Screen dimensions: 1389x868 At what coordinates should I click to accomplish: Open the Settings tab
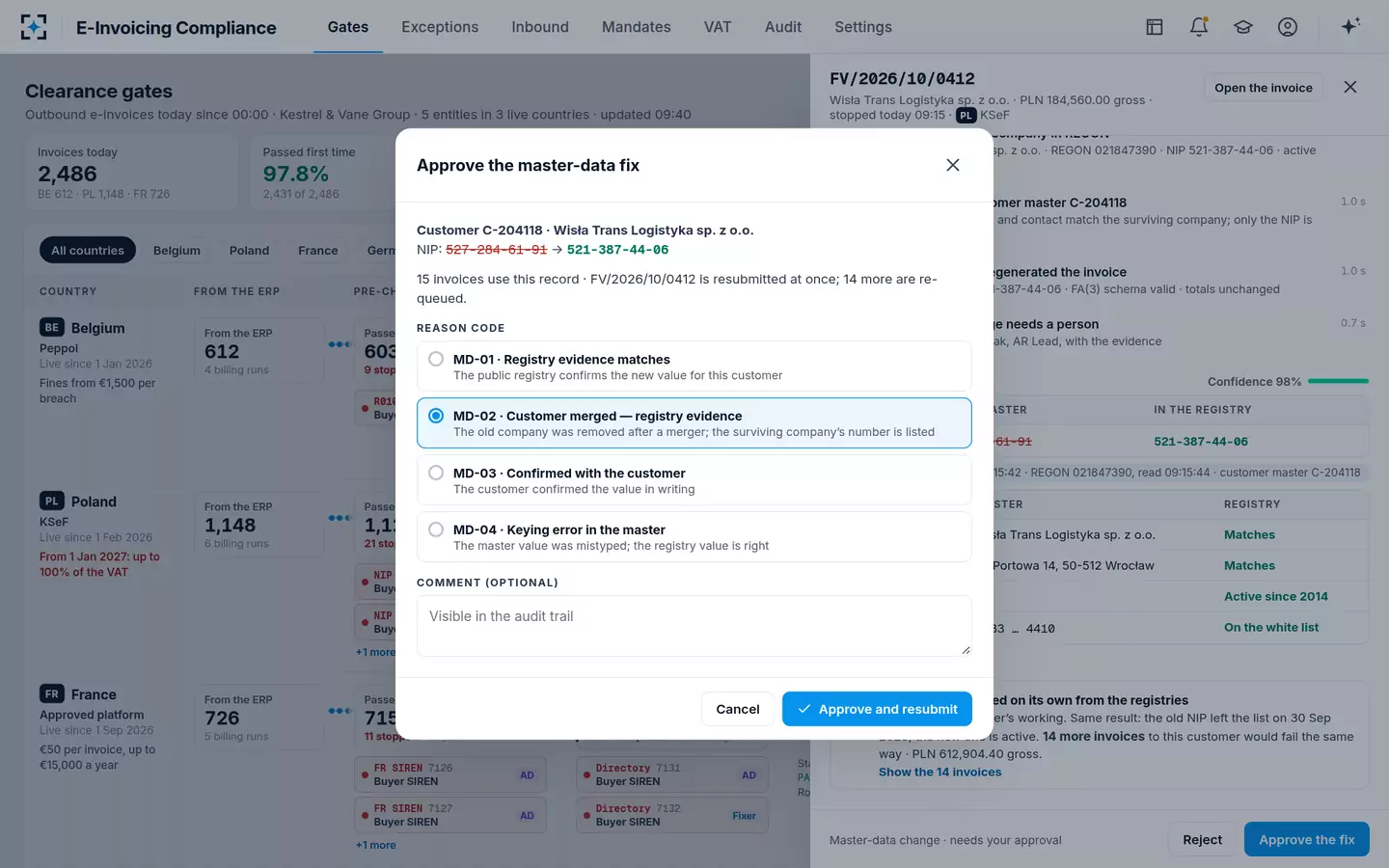tap(863, 27)
